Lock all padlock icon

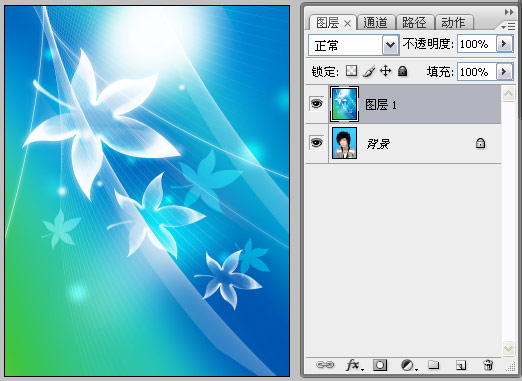point(403,71)
